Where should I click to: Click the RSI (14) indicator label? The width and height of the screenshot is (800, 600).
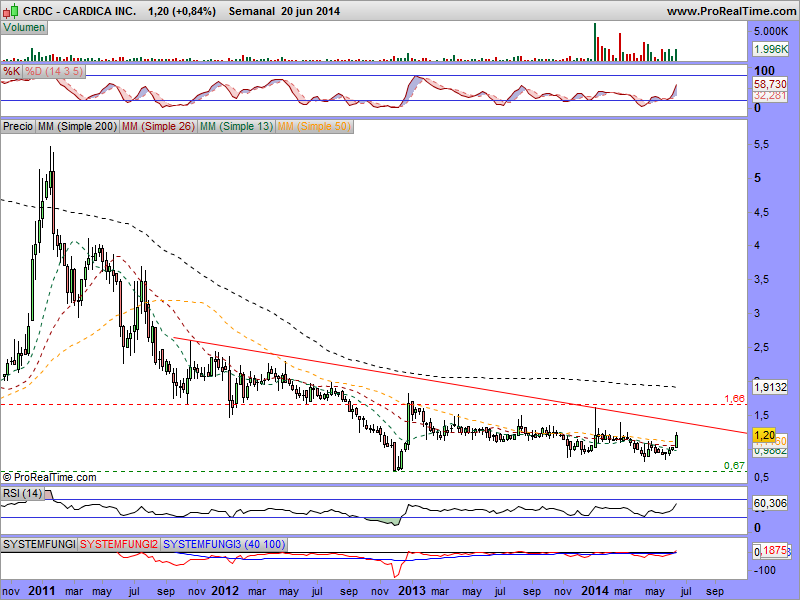(22, 493)
